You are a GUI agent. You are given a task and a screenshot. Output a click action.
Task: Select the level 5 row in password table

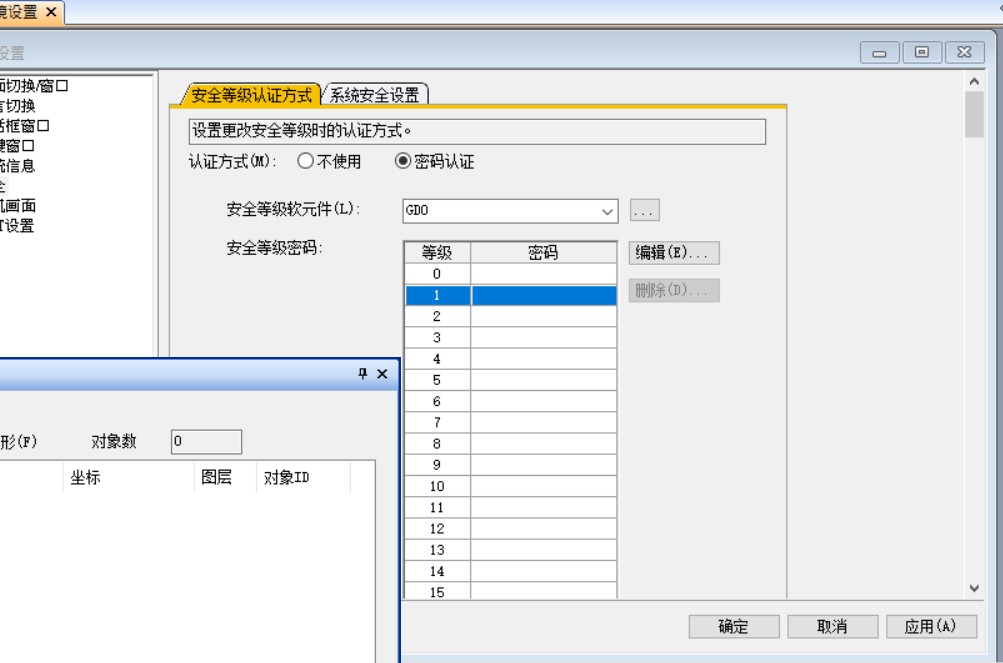click(x=510, y=380)
